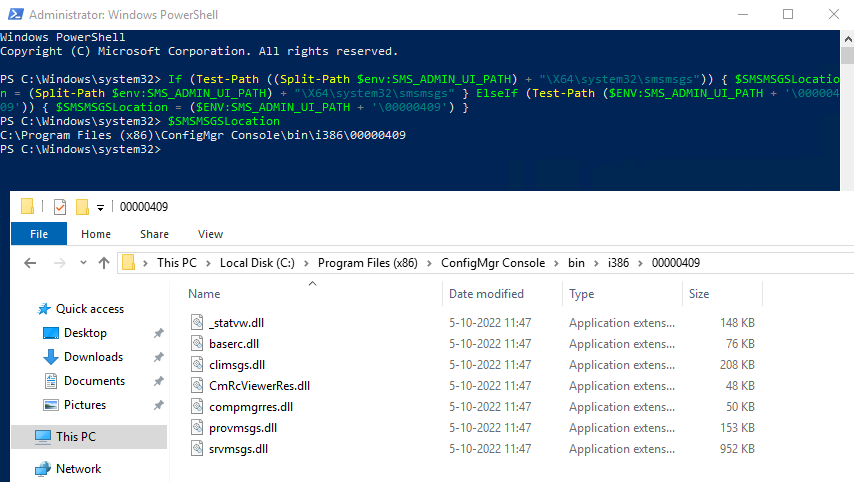Click the pin icon next to Documents

(158, 381)
